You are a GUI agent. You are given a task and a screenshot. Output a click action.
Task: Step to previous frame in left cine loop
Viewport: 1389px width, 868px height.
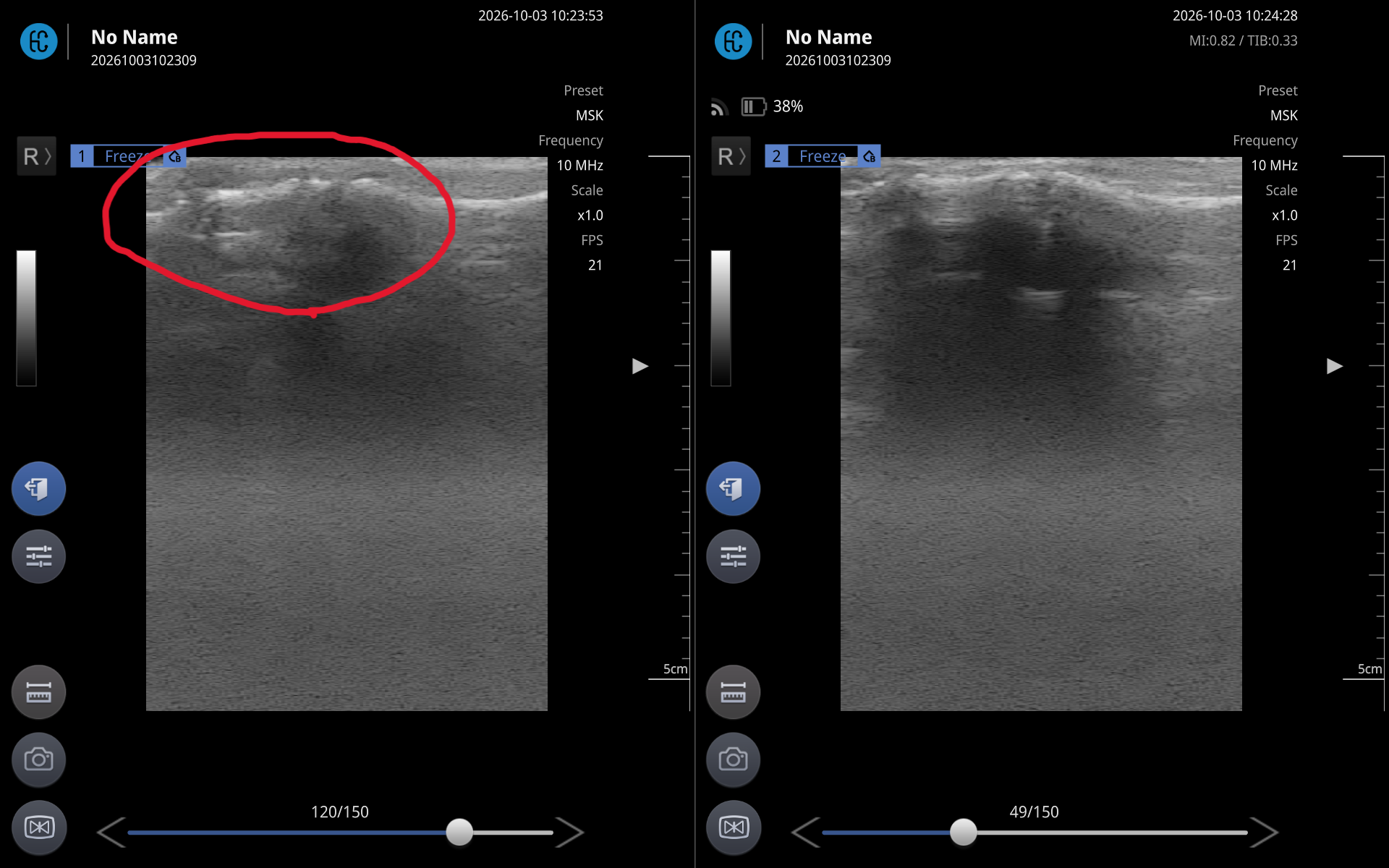coord(111,832)
